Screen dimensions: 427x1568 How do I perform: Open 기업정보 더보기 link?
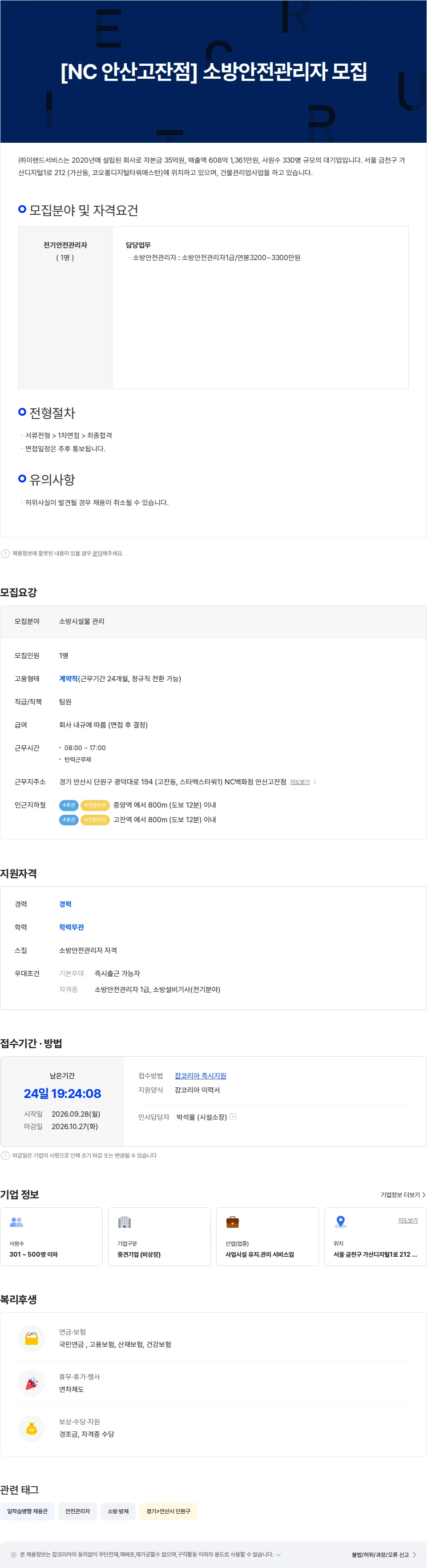tap(403, 1195)
